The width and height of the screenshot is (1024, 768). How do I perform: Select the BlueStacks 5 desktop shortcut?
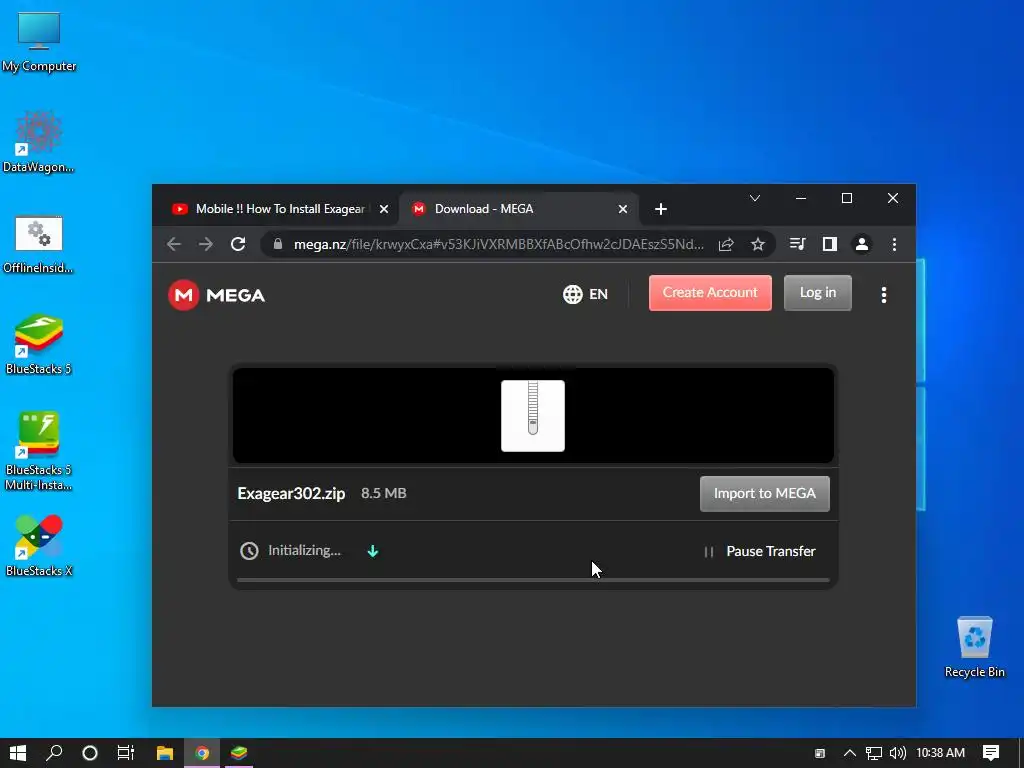click(x=39, y=344)
